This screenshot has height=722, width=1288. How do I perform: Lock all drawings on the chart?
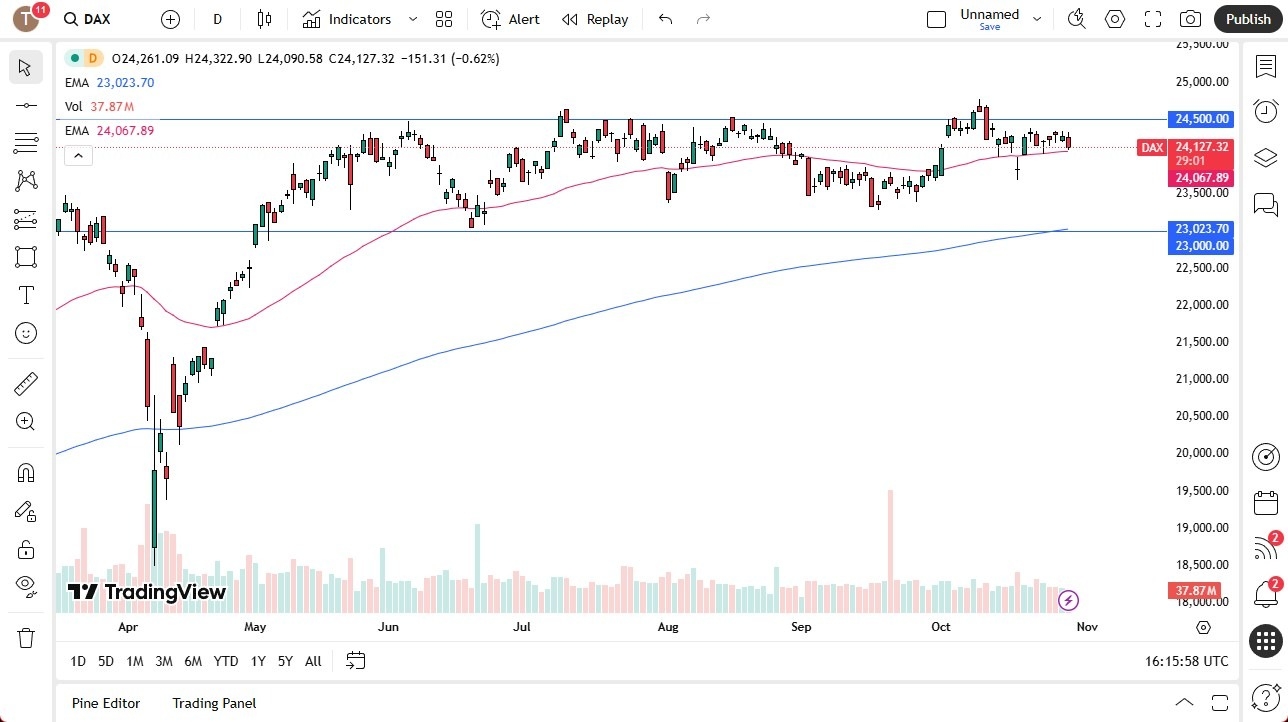[x=25, y=549]
